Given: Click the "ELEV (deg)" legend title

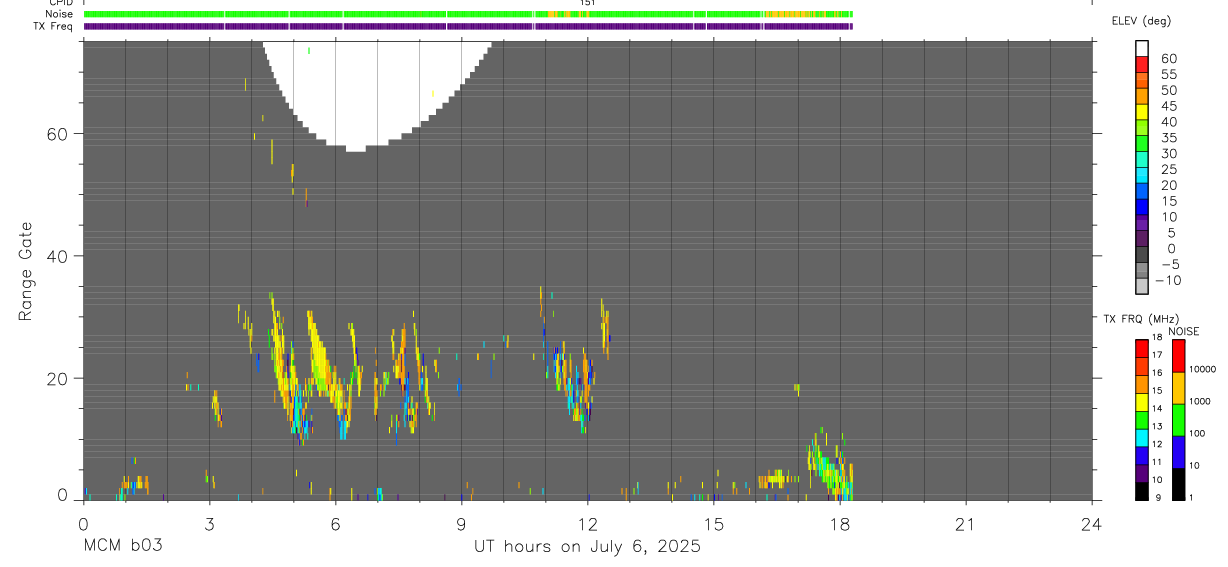Looking at the screenshot, I should 1141,21.
